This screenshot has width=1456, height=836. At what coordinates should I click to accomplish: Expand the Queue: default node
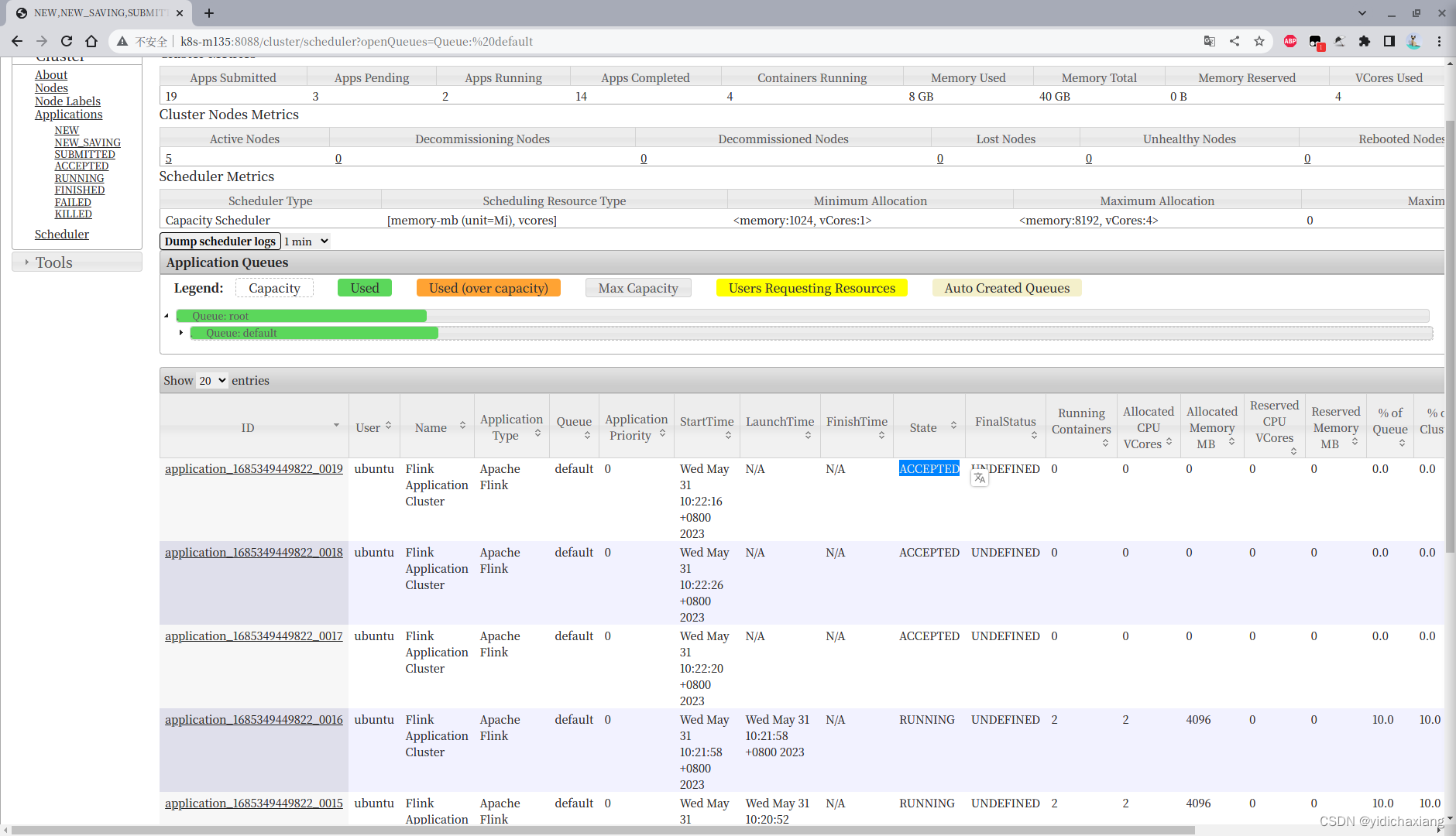(181, 333)
